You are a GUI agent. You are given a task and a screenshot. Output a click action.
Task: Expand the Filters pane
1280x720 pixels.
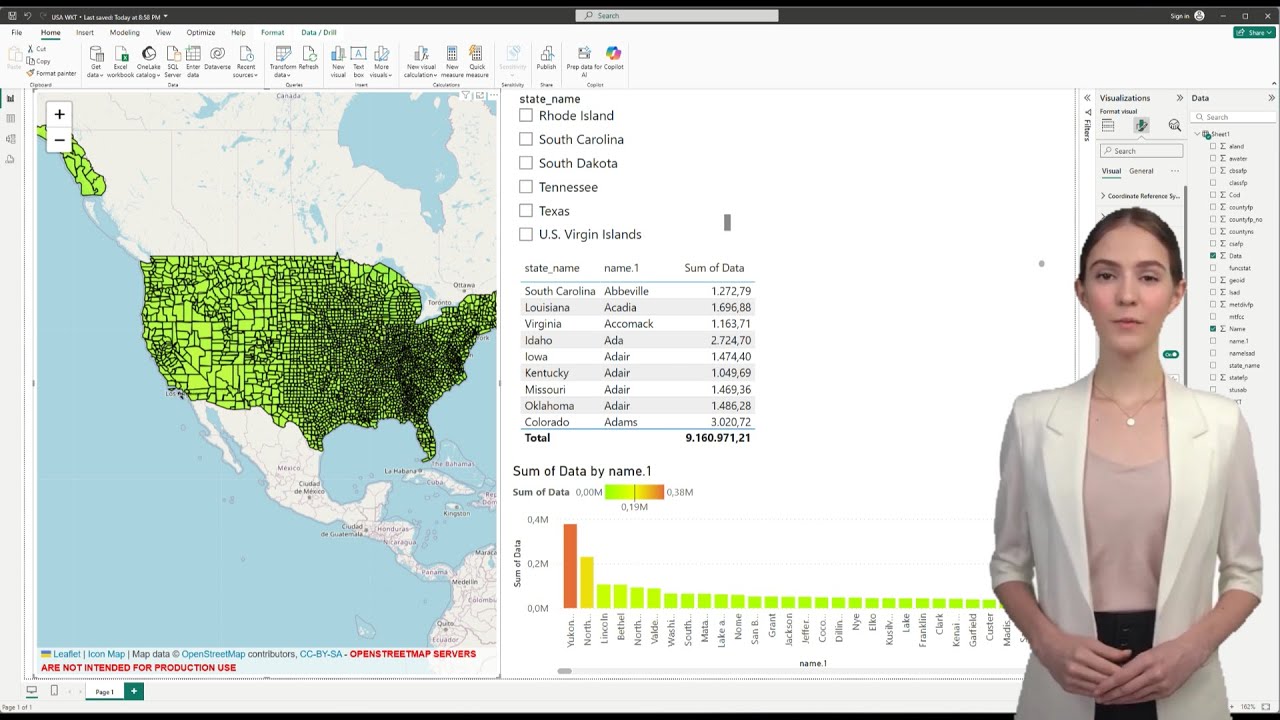(x=1087, y=98)
